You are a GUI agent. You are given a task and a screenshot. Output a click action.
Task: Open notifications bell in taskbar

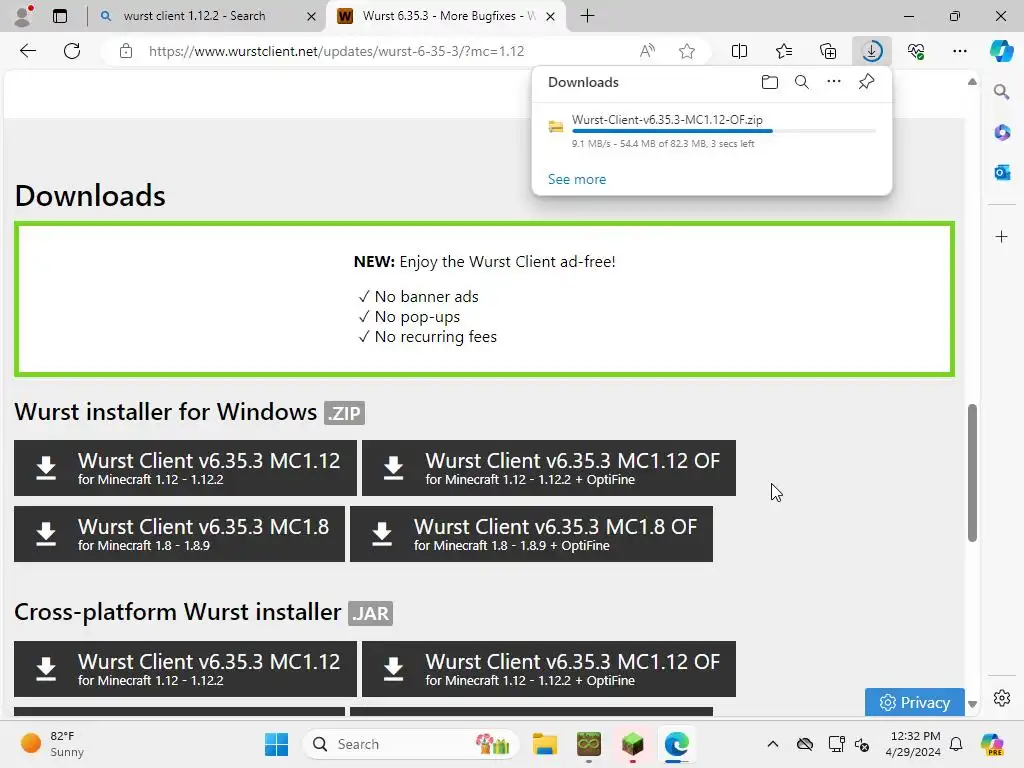pyautogui.click(x=956, y=744)
